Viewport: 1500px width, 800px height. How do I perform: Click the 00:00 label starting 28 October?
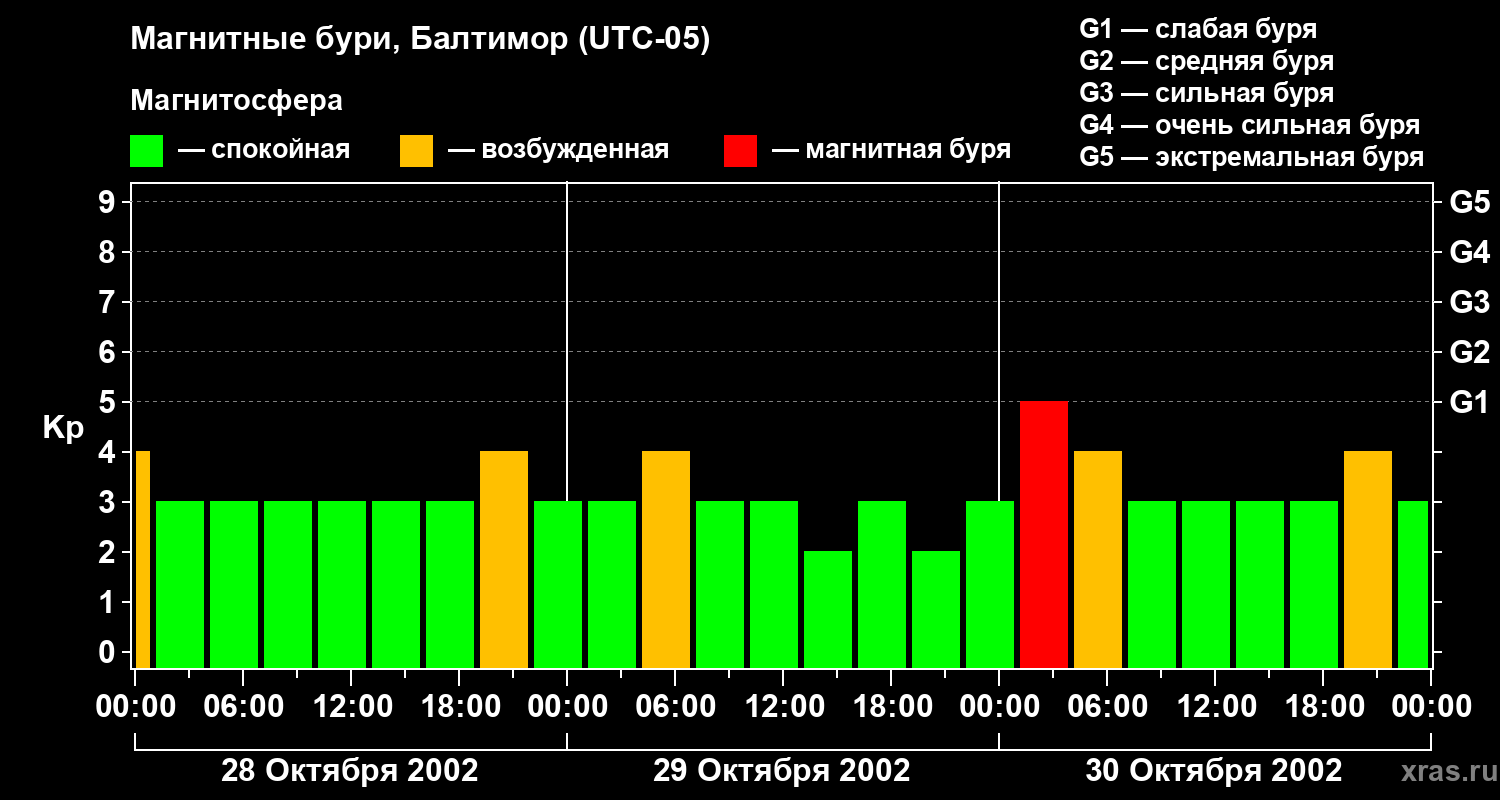click(x=135, y=706)
